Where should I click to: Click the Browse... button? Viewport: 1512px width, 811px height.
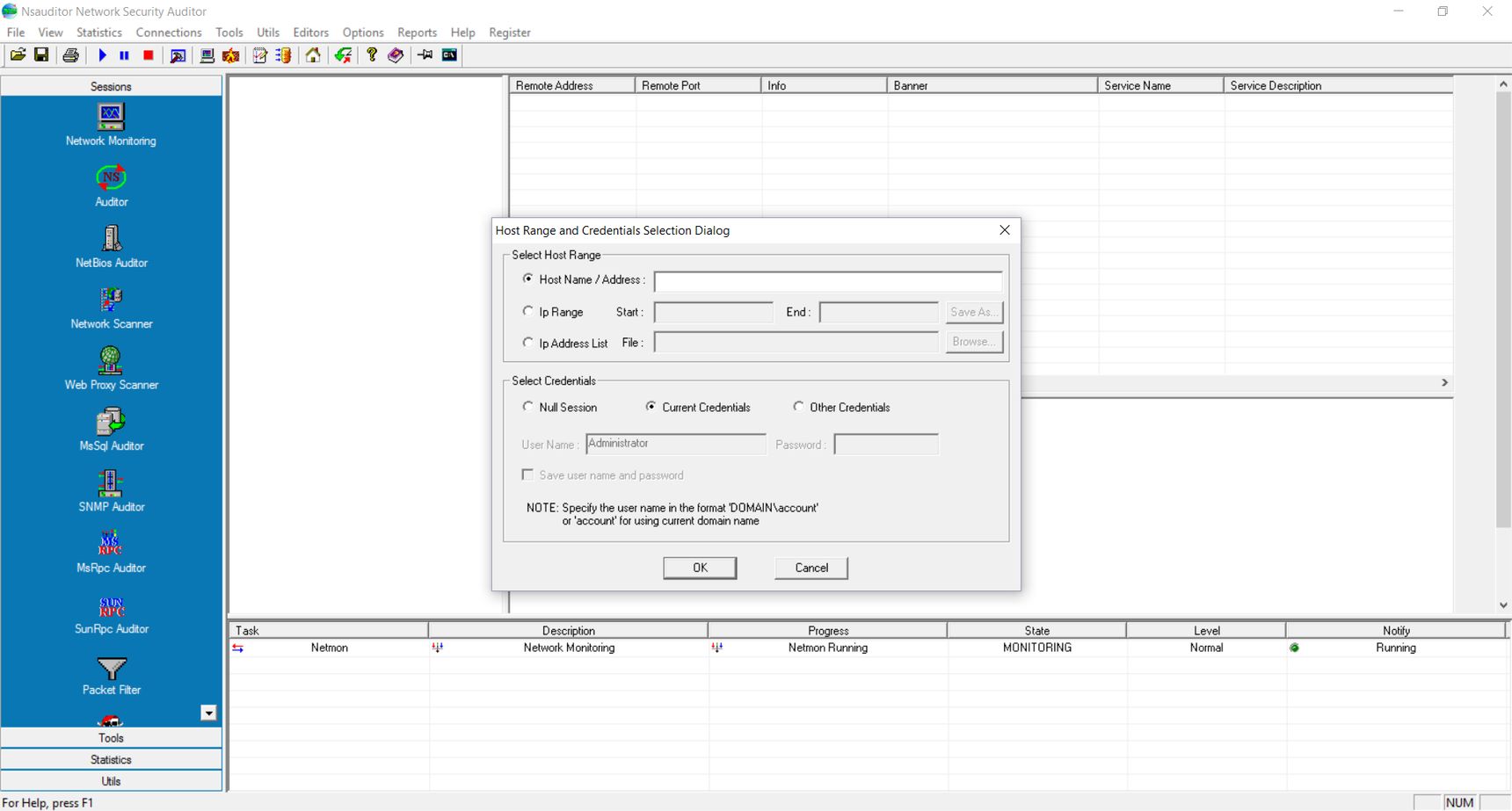(974, 342)
